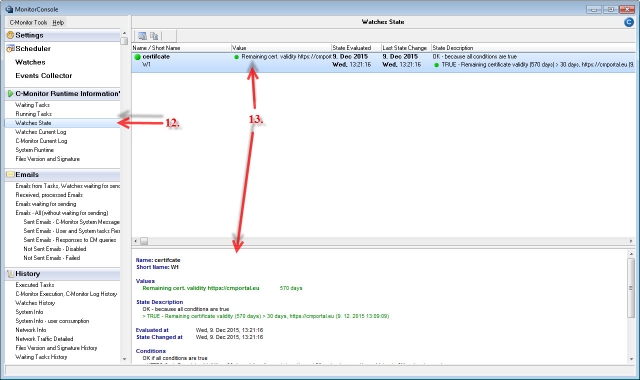Open Files Version and Signature History
This screenshot has height=380, width=640.
tap(56, 348)
